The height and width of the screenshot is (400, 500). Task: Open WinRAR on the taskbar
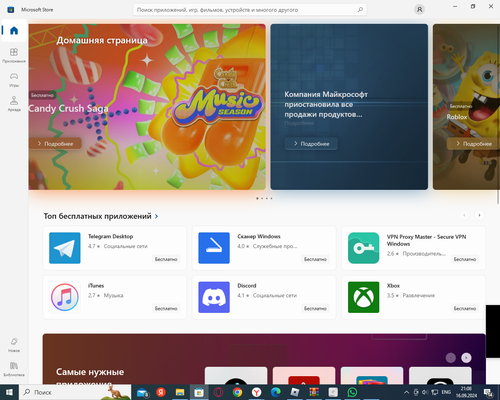click(x=314, y=392)
